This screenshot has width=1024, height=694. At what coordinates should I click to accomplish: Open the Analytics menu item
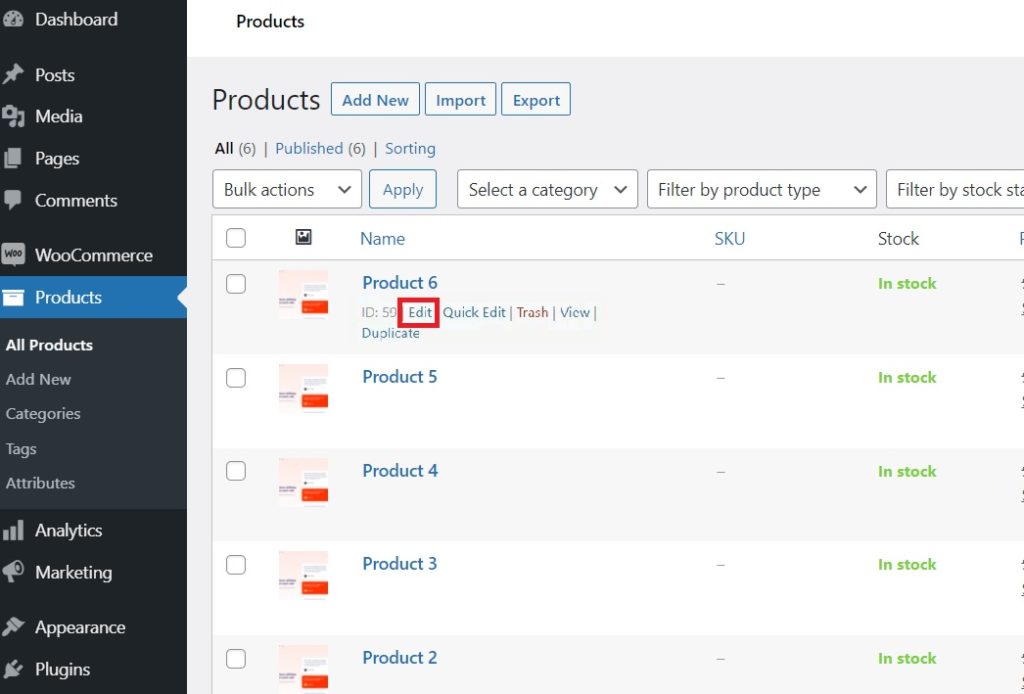pyautogui.click(x=69, y=530)
